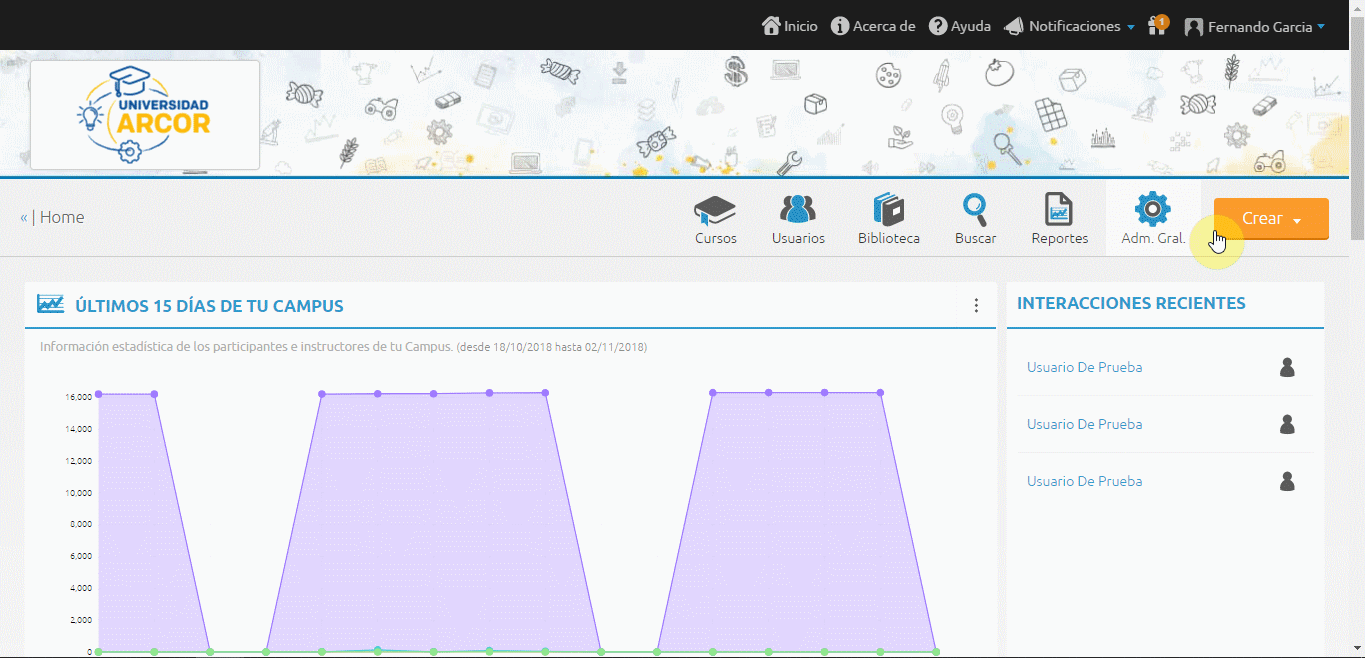Click the Universidad Arcor logo
The width and height of the screenshot is (1365, 658).
click(145, 115)
